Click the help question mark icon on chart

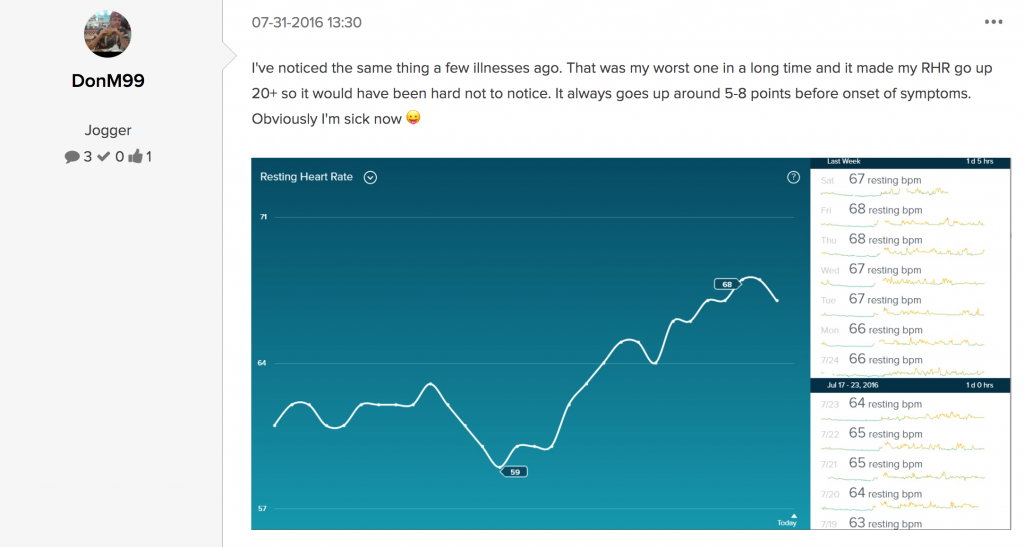[793, 178]
